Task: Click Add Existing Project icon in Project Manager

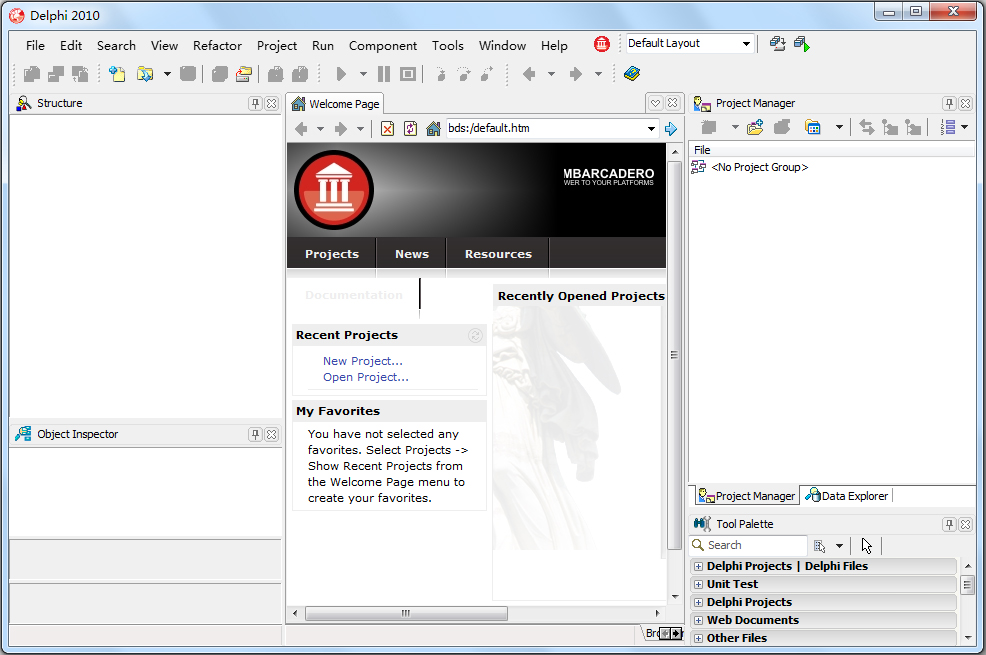Action: pos(755,127)
